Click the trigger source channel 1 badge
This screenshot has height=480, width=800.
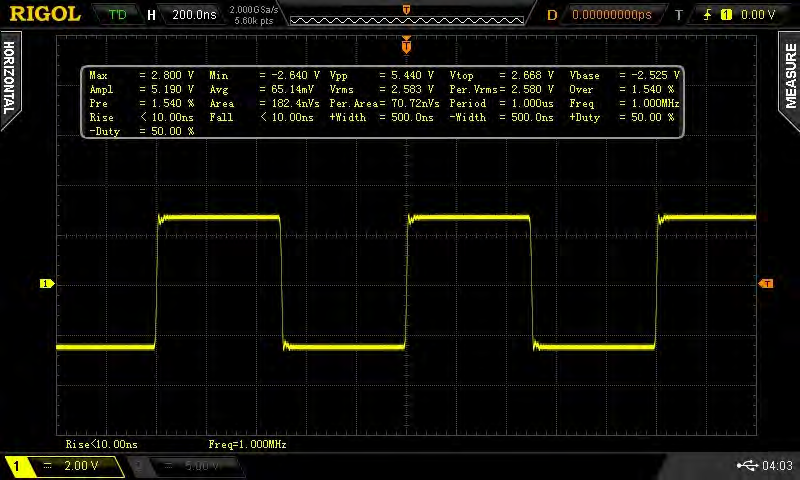click(x=726, y=15)
